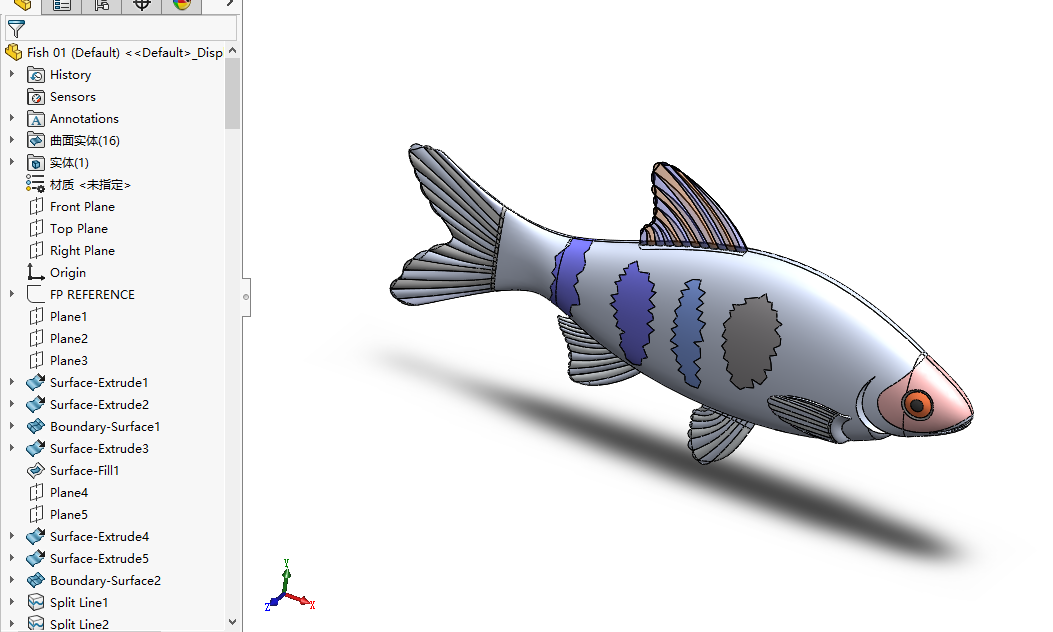Click the feature tree scrollbar thumb
This screenshot has width=1053, height=632.
click(232, 93)
